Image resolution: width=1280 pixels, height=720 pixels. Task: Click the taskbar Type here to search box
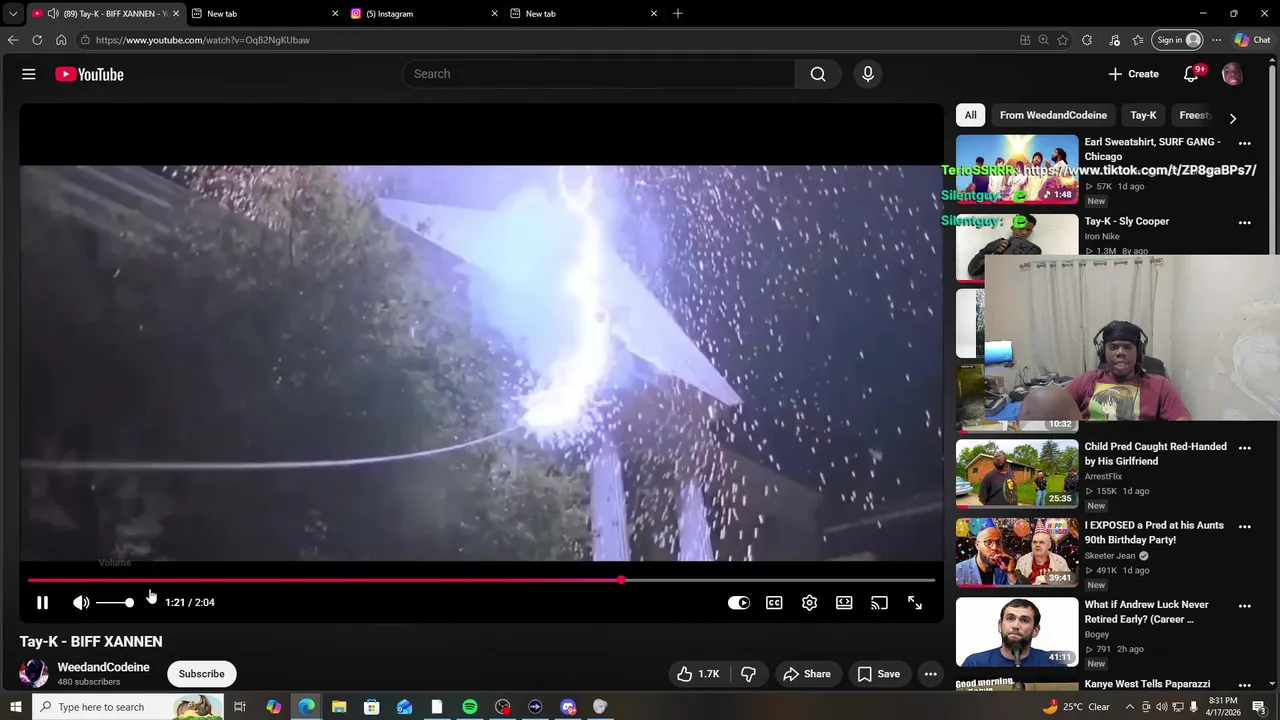tap(128, 707)
